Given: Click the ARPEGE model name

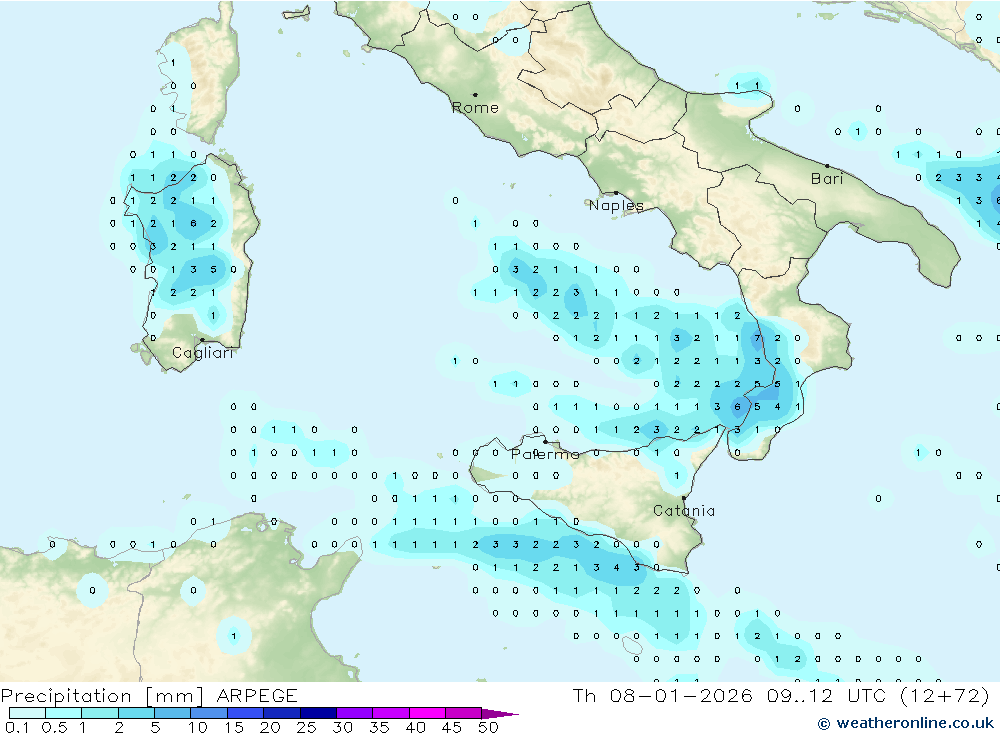Looking at the screenshot, I should point(257,695).
